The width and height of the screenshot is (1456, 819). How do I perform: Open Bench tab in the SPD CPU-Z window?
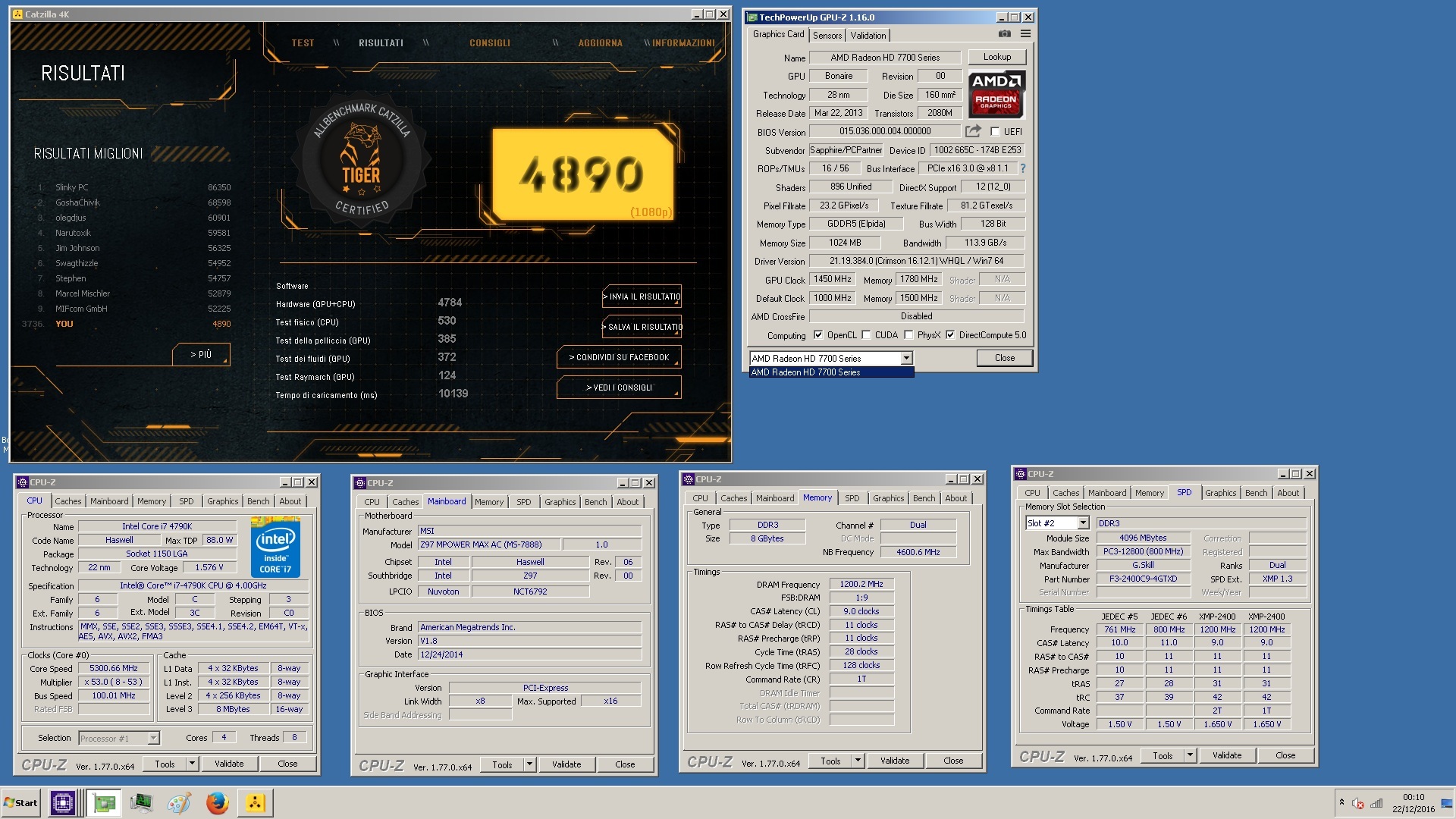point(1256,493)
